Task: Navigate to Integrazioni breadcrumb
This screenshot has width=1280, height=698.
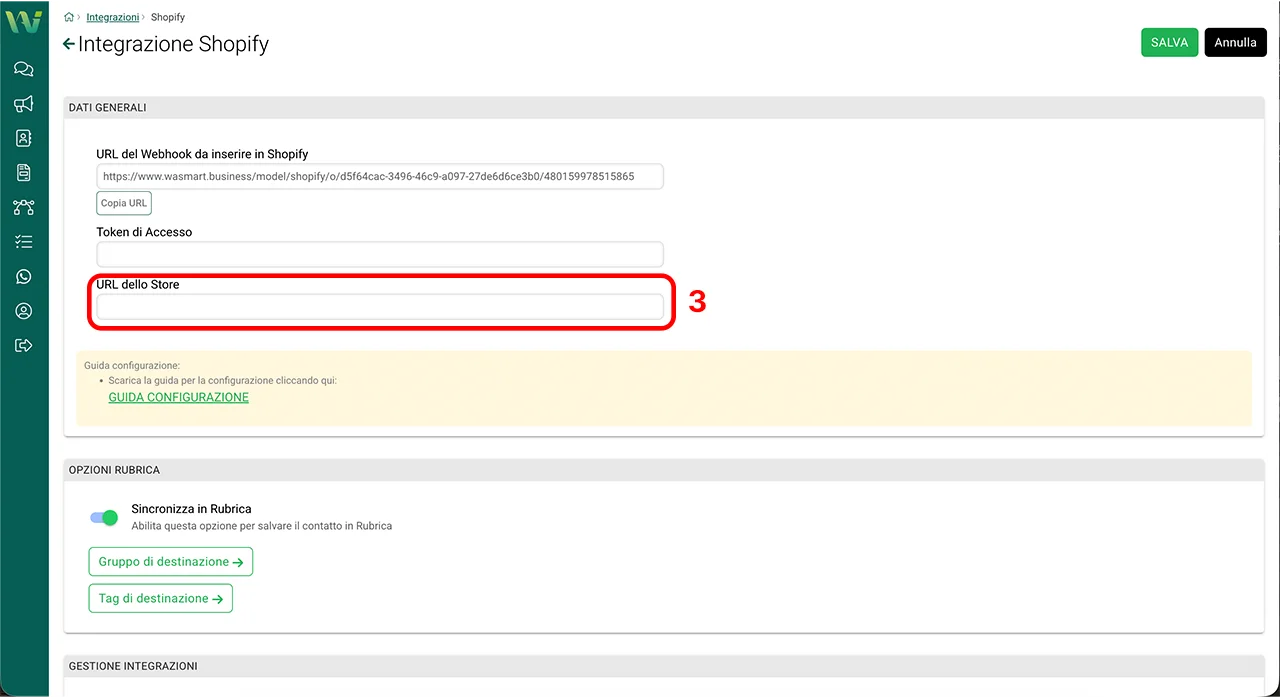Action: tap(112, 17)
